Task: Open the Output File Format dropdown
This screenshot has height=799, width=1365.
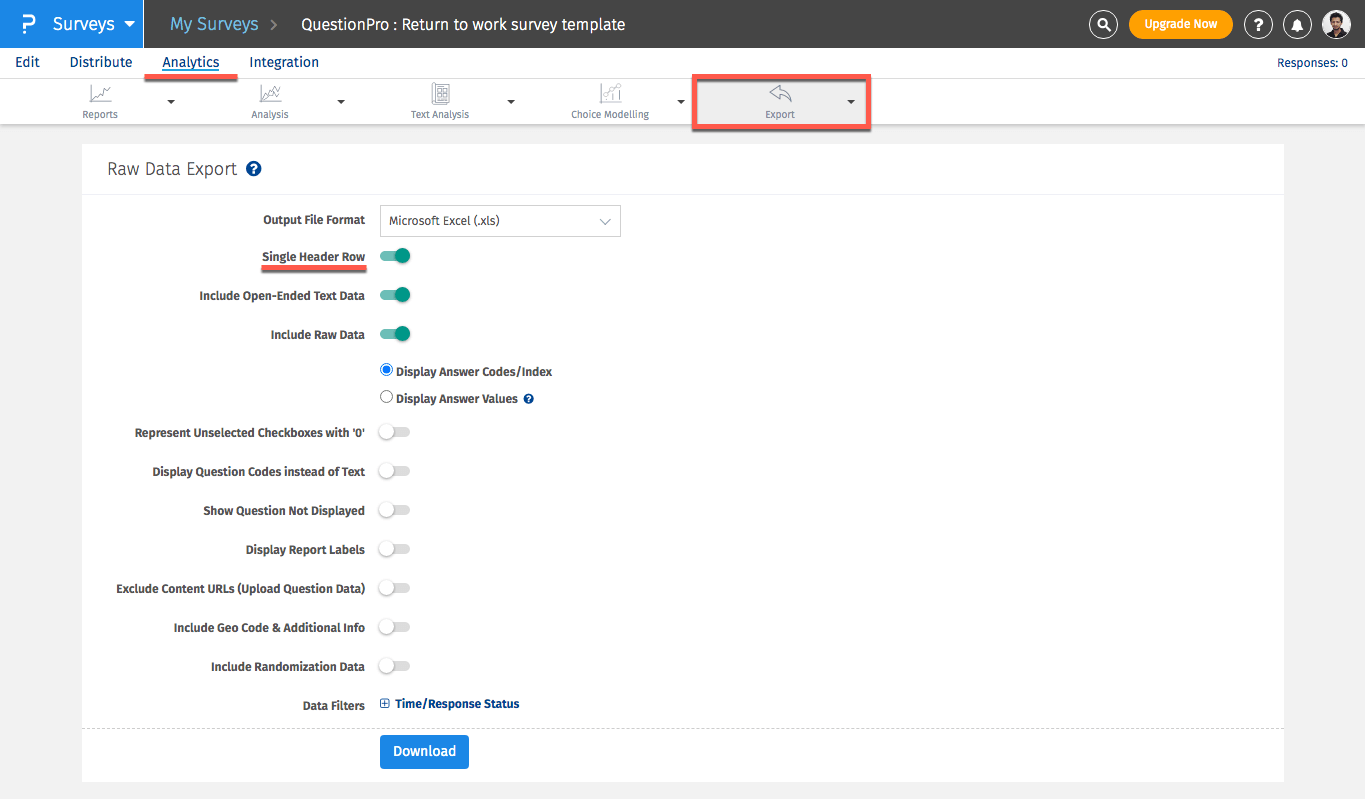Action: click(500, 221)
